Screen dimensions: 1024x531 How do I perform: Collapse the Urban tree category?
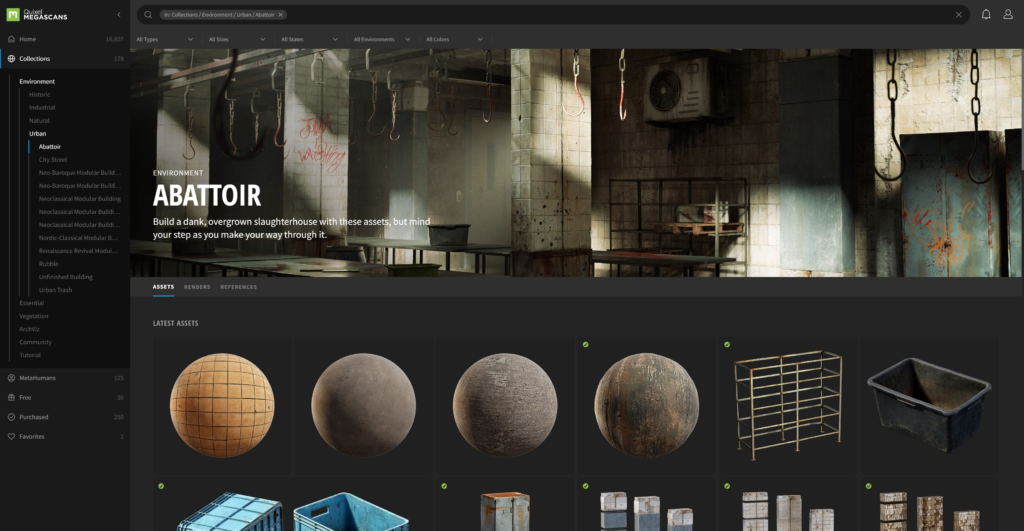click(x=37, y=134)
